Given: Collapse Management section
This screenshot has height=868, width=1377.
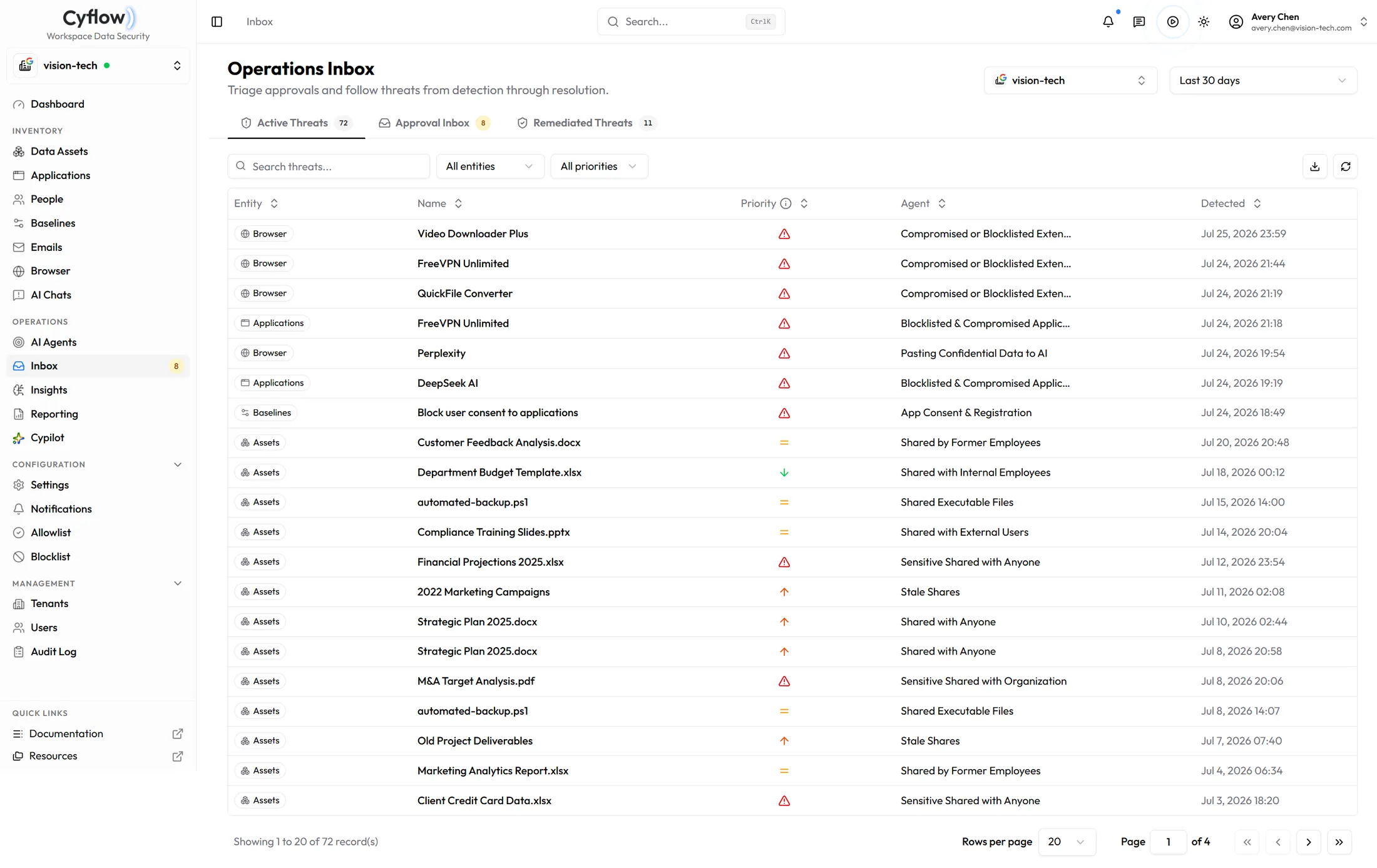Looking at the screenshot, I should point(178,583).
